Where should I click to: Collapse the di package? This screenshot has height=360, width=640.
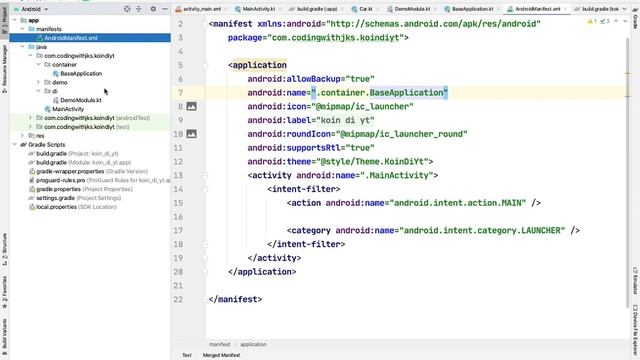(38, 91)
